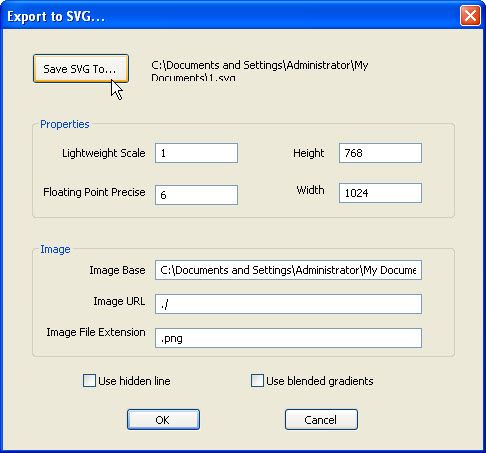
Task: Click the Use hidden line label text
Action: pyautogui.click(x=134, y=381)
